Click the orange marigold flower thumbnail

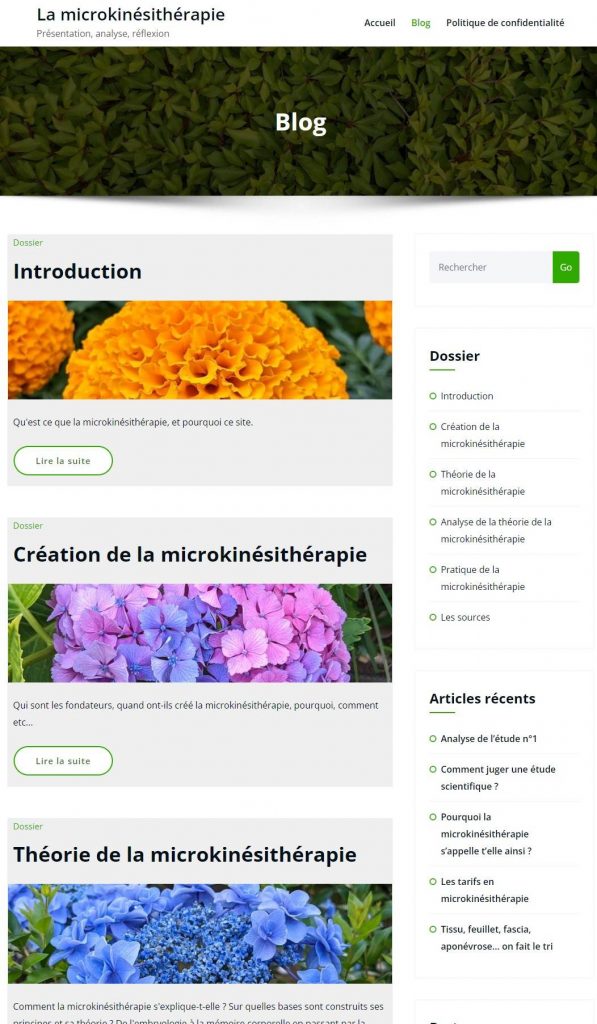(x=200, y=350)
